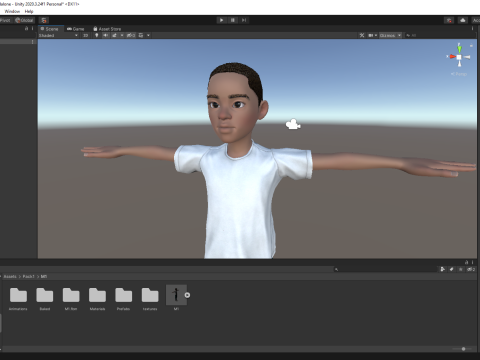The height and width of the screenshot is (360, 480).
Task: Switch to the Game tab
Action: point(76,29)
